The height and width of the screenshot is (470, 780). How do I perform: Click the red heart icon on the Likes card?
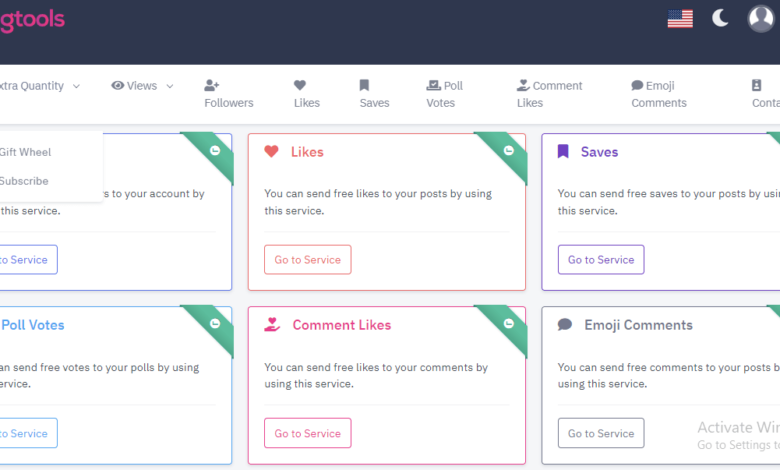(x=271, y=151)
